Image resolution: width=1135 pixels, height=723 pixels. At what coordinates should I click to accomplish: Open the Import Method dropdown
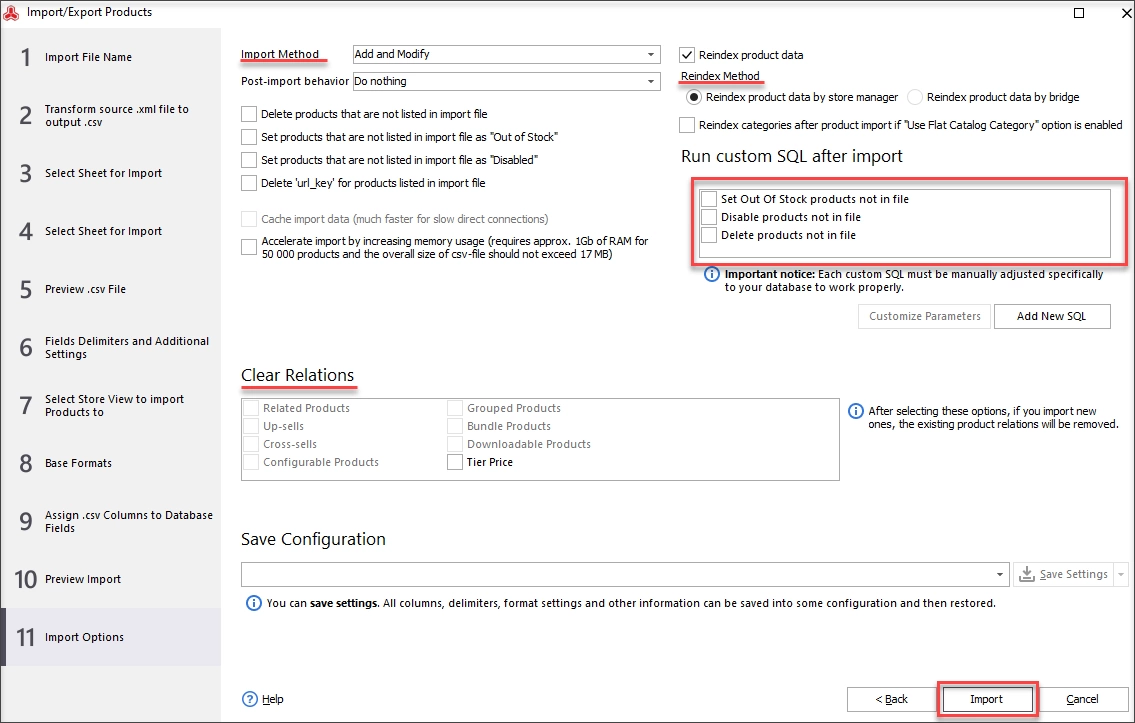click(x=650, y=54)
